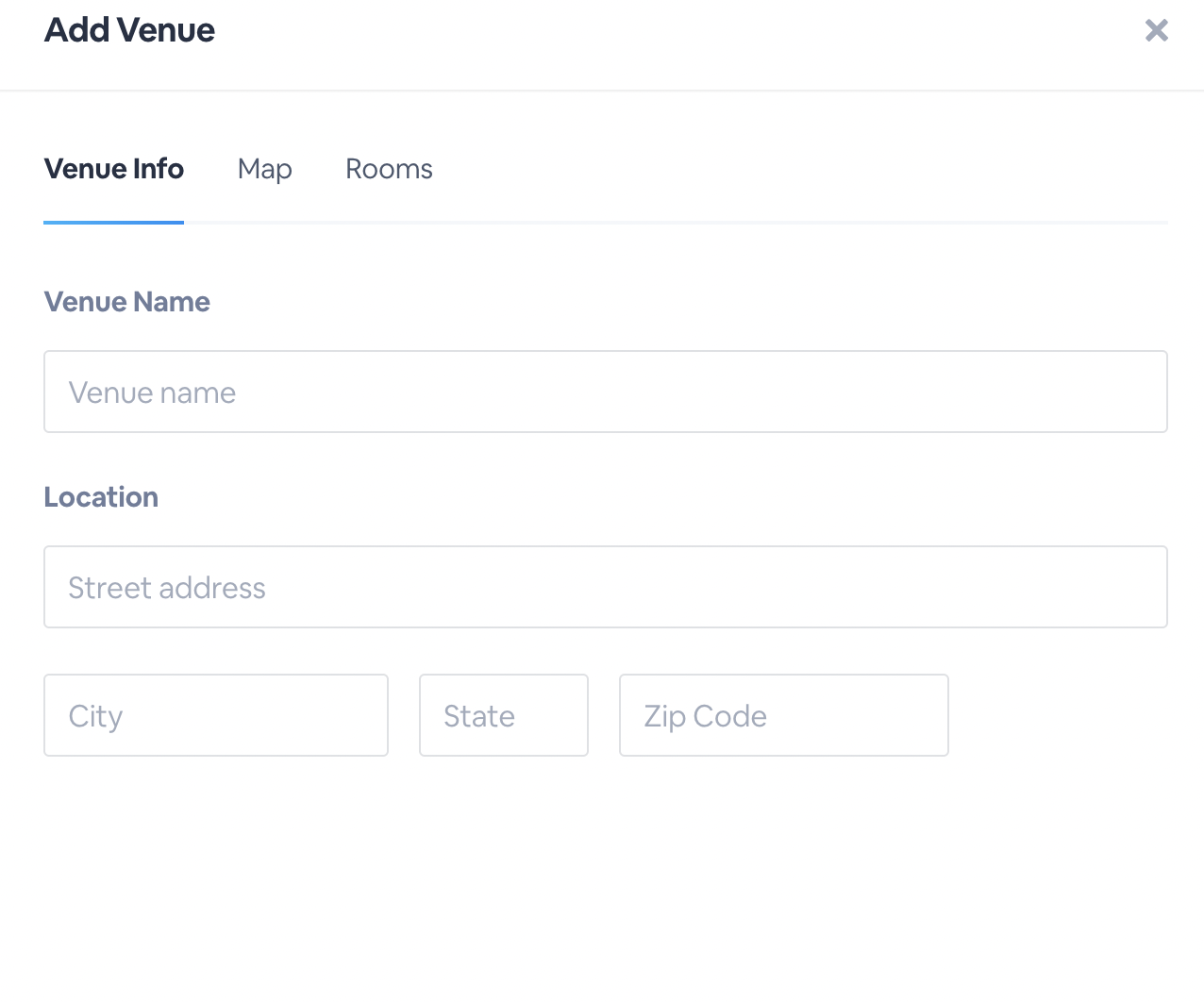The height and width of the screenshot is (1002, 1204).
Task: Select the City input box
Action: (216, 715)
